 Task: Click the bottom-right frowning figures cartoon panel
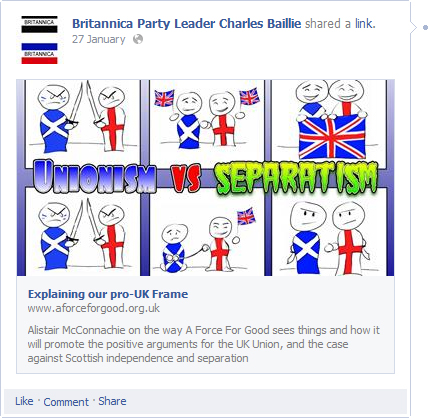(329, 233)
